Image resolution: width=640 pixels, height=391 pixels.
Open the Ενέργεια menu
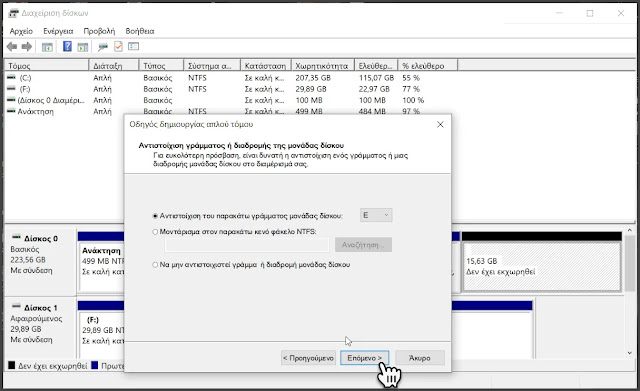click(x=58, y=31)
